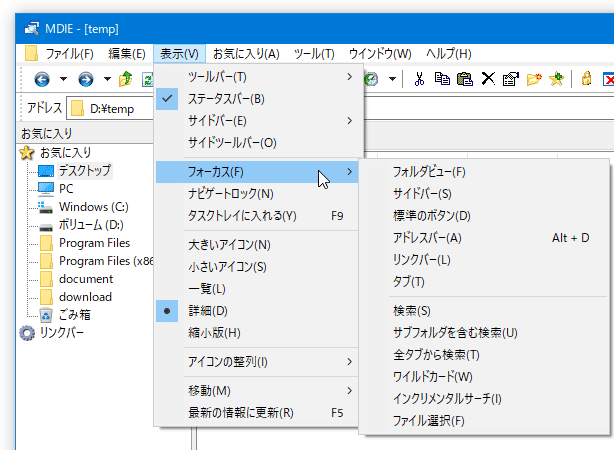Click the new folder toolbar icon

(534, 79)
